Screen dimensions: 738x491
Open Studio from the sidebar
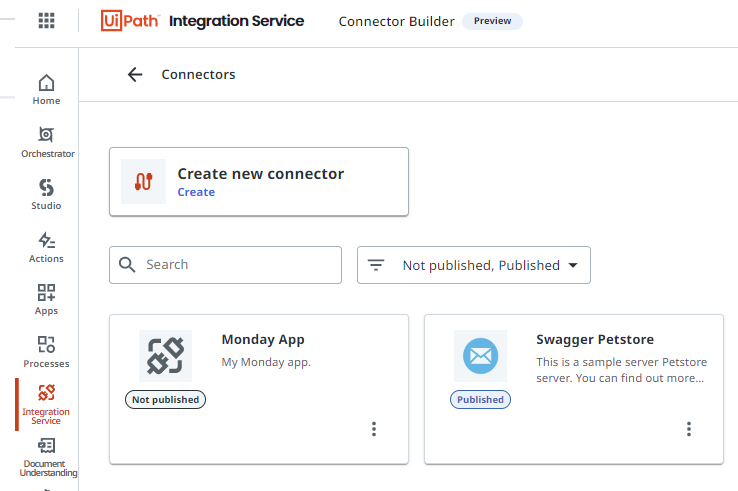46,194
